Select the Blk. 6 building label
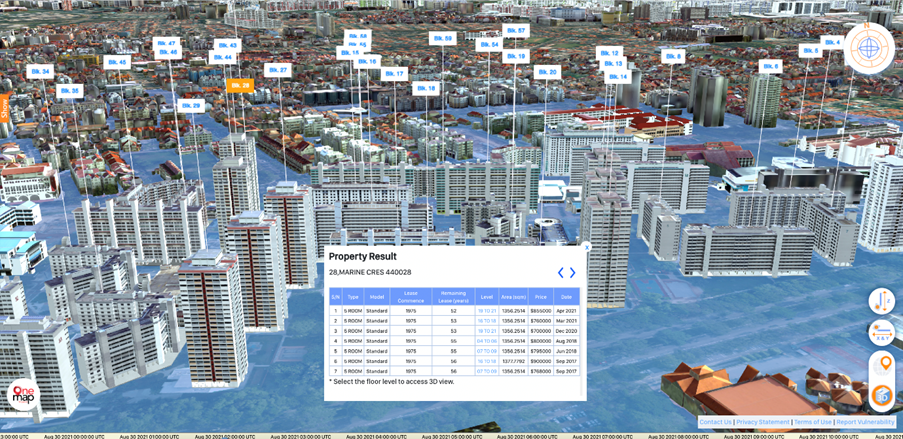 pos(771,66)
